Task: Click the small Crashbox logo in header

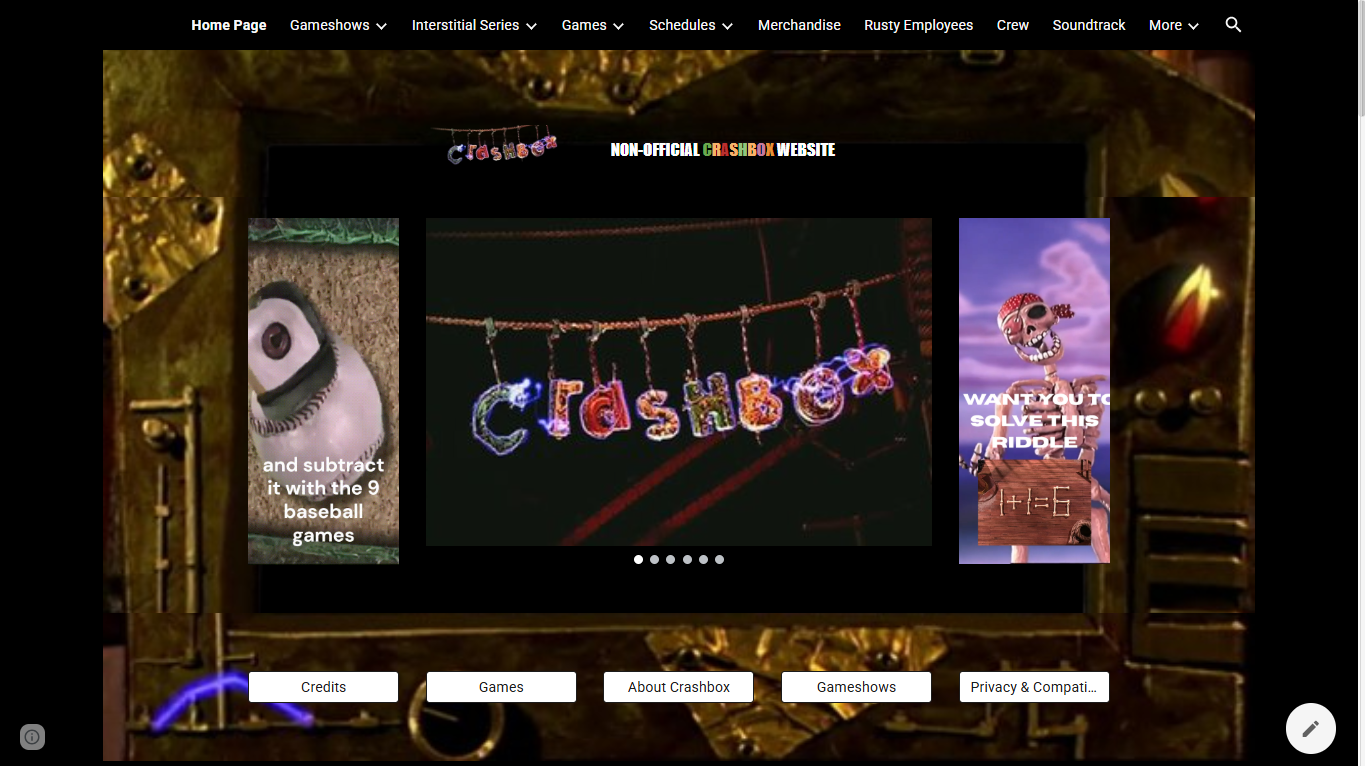Action: (501, 148)
